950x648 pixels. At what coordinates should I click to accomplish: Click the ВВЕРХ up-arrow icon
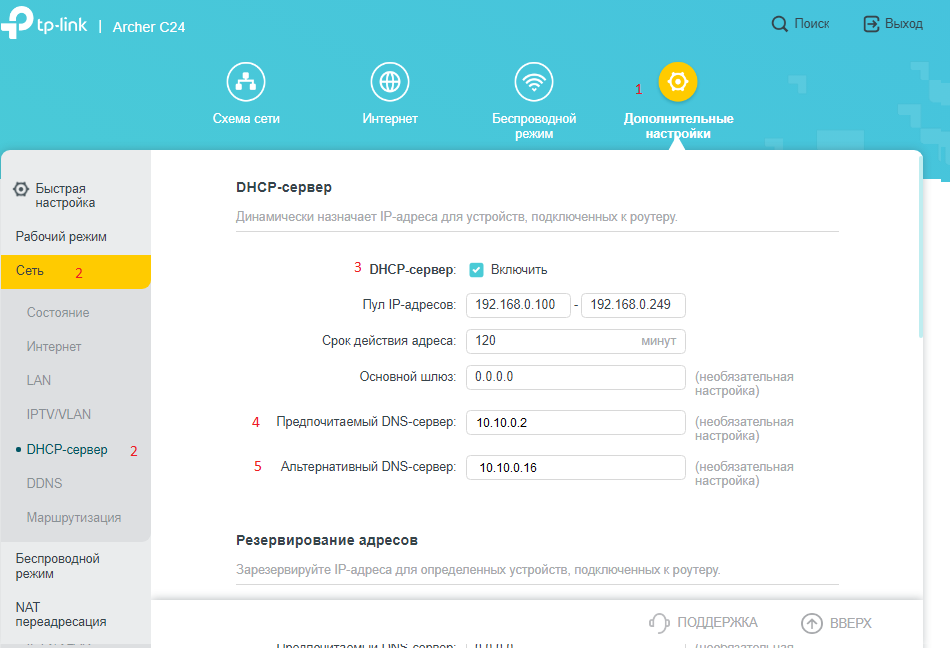tap(812, 623)
